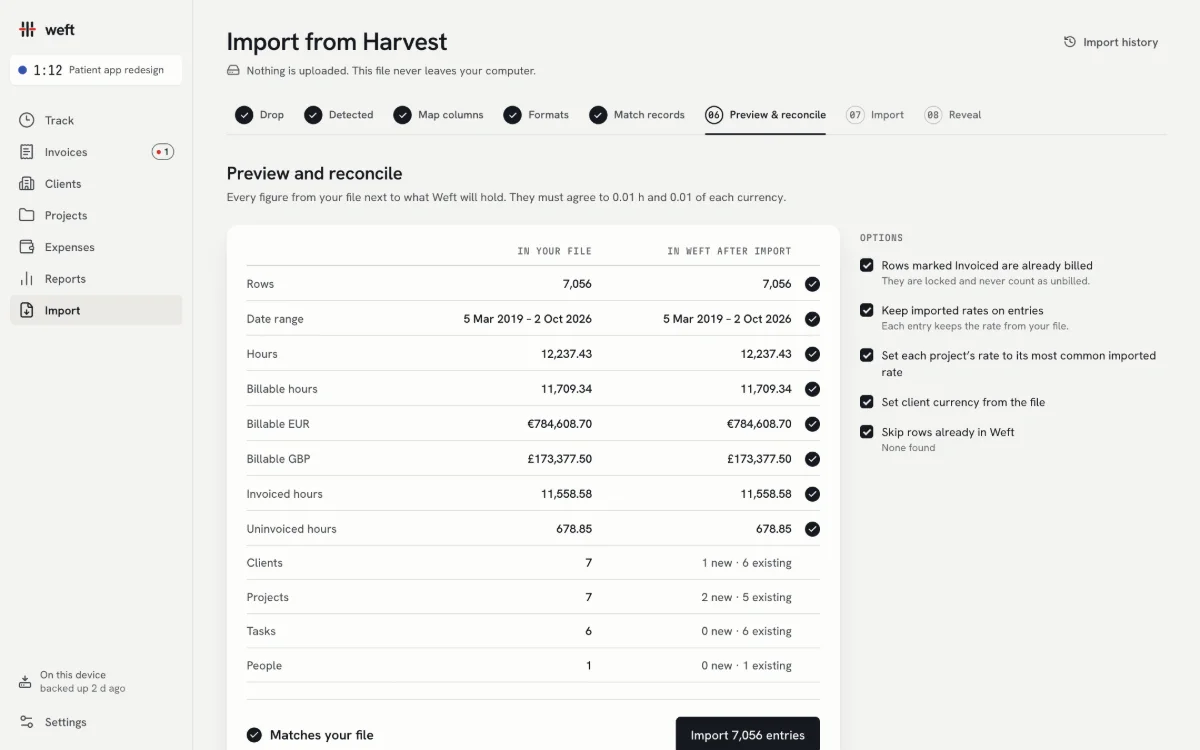
Task: Click the Expenses wallet icon
Action: pos(27,247)
